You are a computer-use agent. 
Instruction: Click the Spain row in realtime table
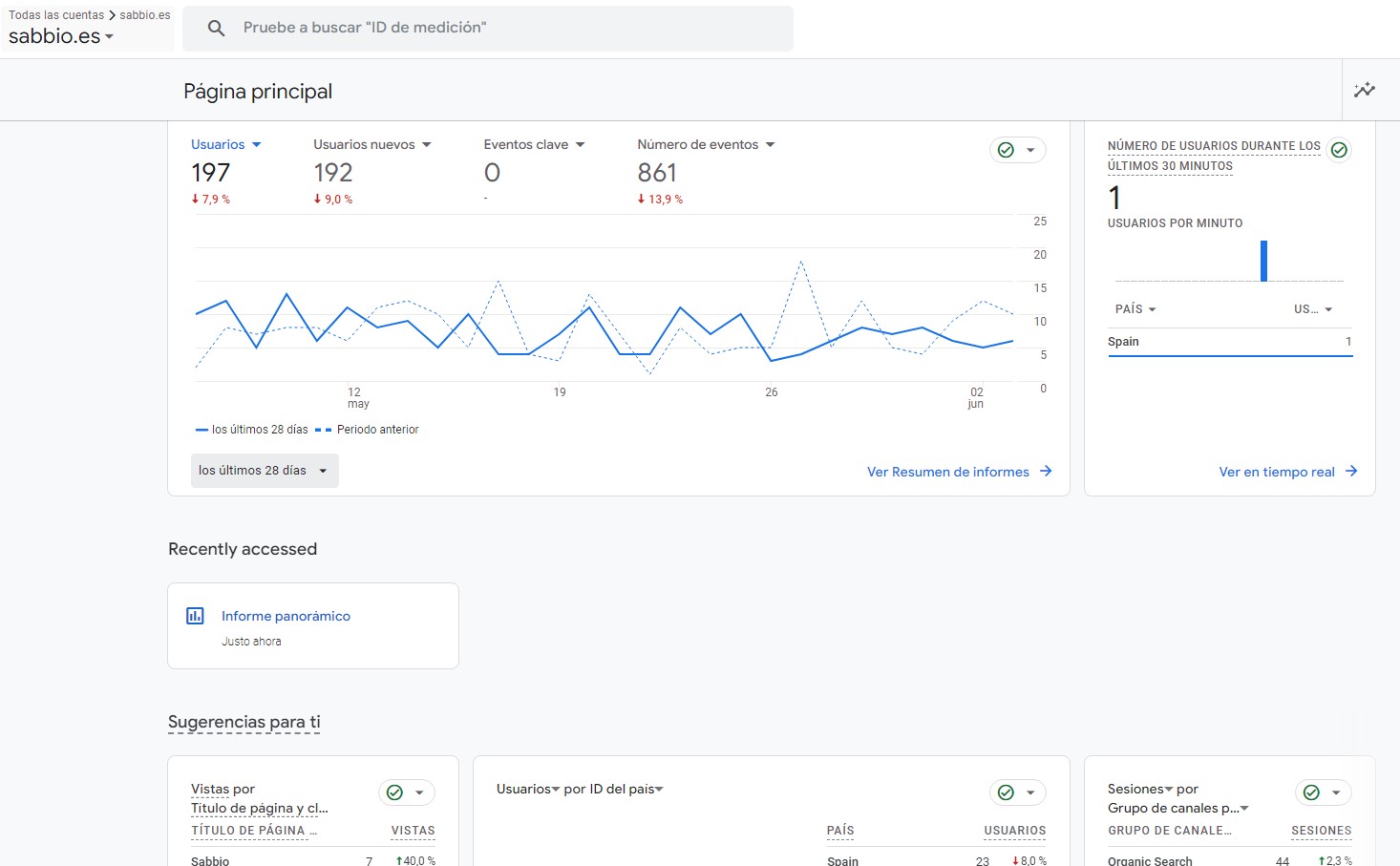click(x=1230, y=342)
